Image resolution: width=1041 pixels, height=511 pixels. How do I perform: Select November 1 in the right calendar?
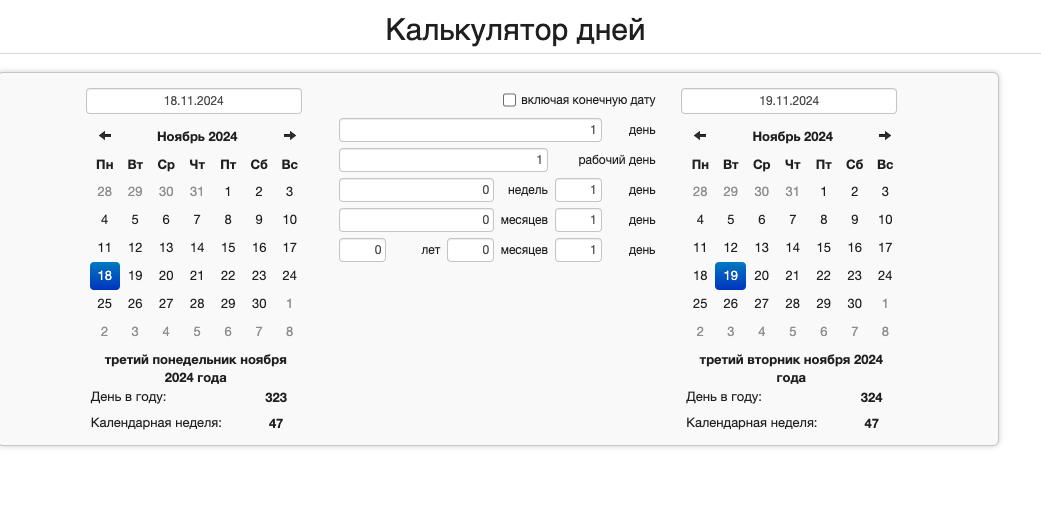point(823,192)
